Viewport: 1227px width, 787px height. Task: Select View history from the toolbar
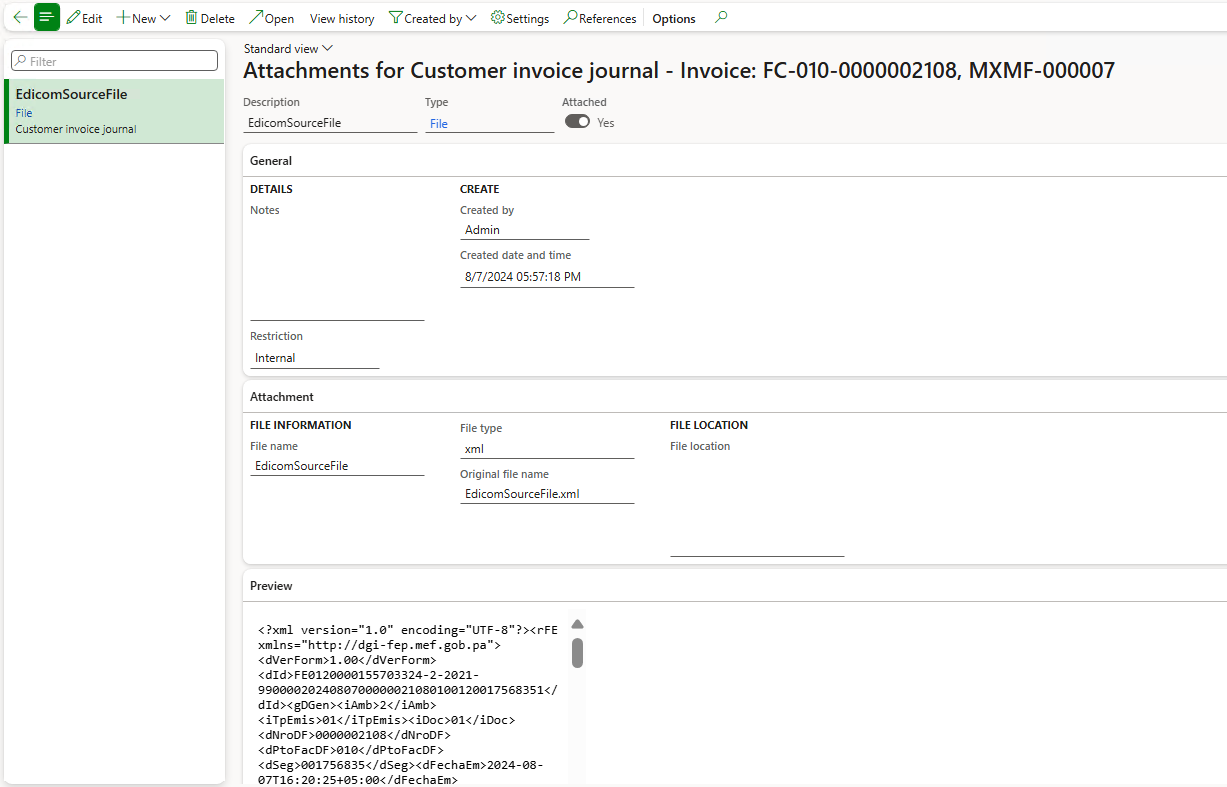[341, 17]
